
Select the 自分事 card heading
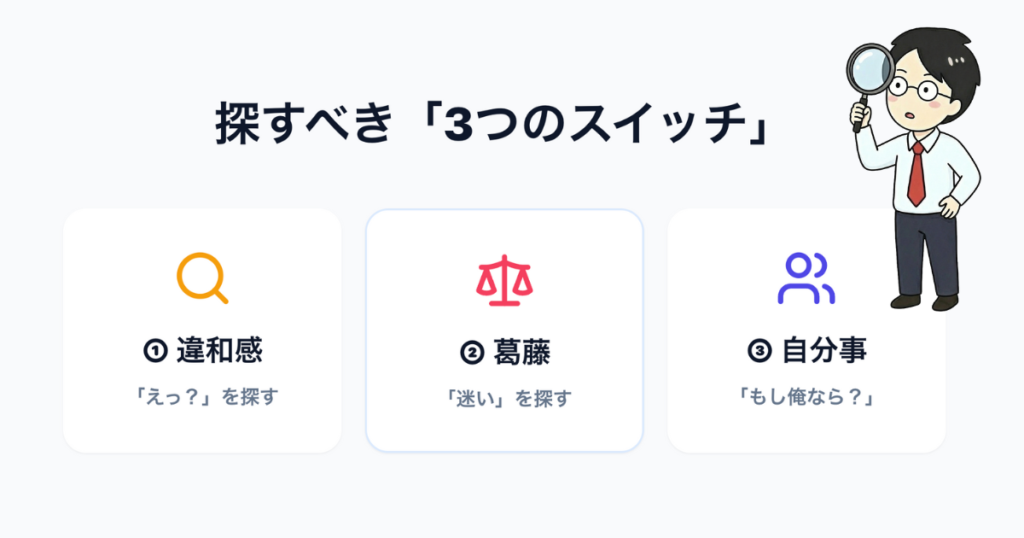tap(823, 350)
